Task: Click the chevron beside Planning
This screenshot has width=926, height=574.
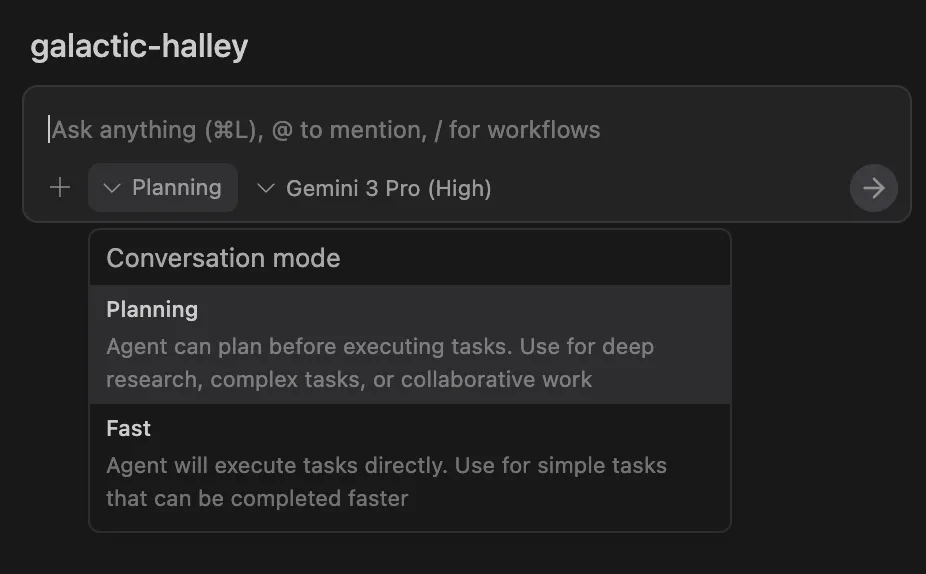Action: pos(113,188)
